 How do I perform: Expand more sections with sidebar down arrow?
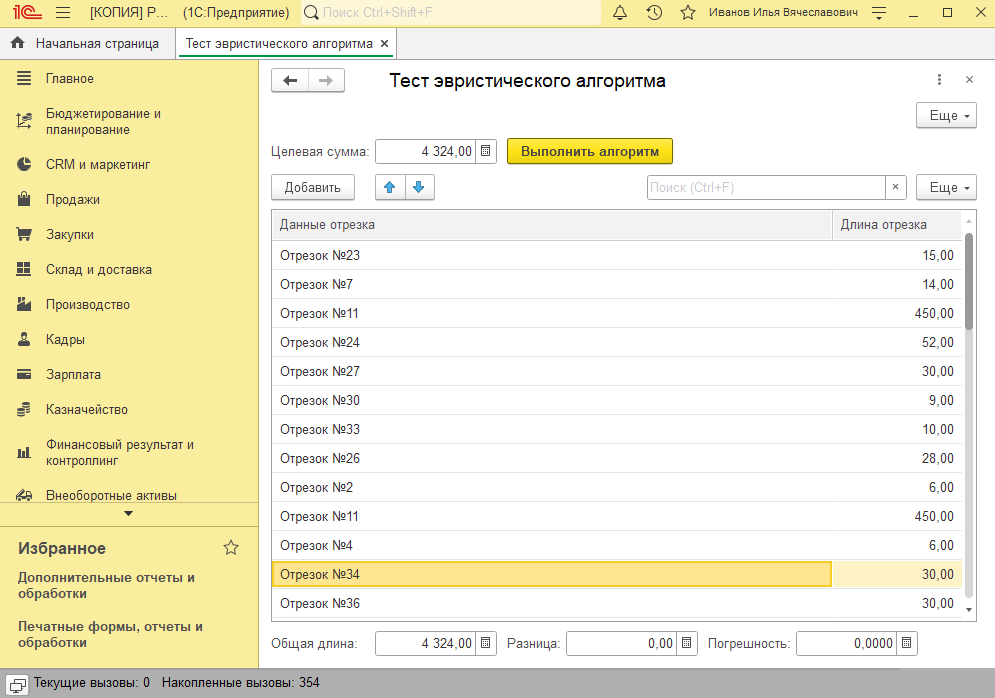point(128,513)
